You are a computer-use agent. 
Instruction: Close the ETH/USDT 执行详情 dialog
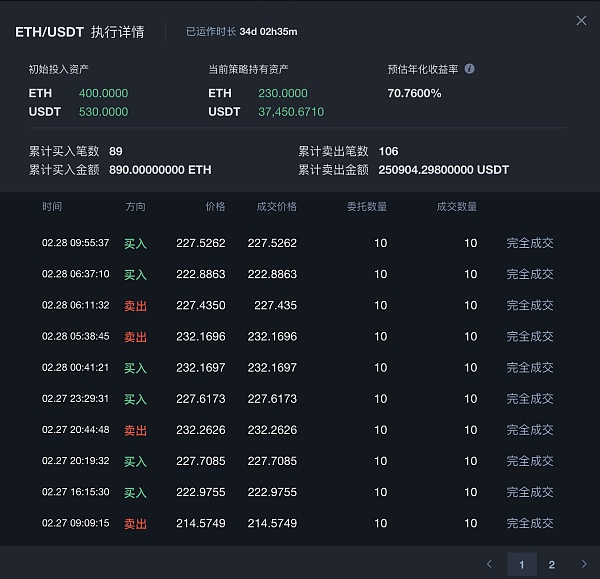tap(581, 21)
